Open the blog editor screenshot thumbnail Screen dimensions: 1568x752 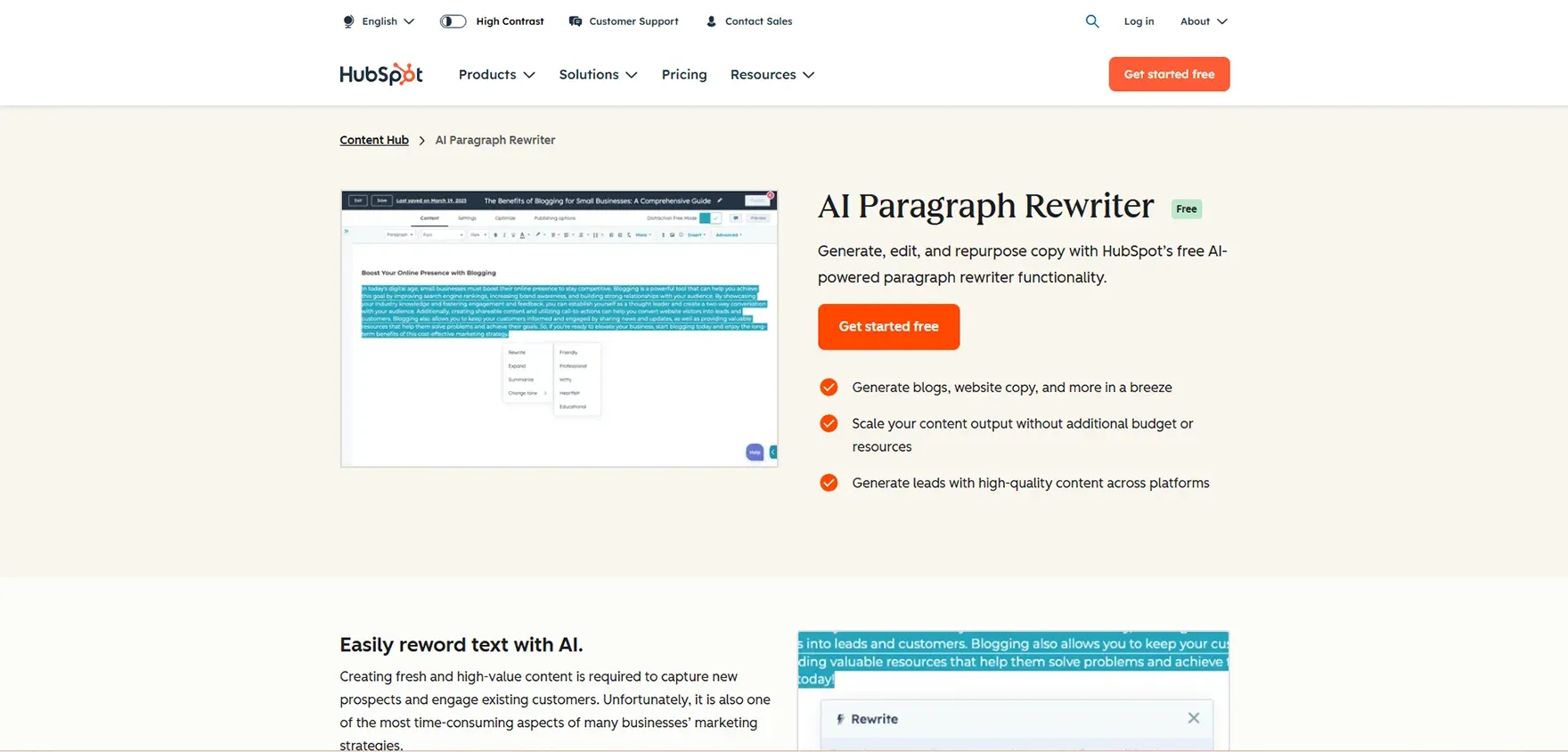click(x=559, y=329)
